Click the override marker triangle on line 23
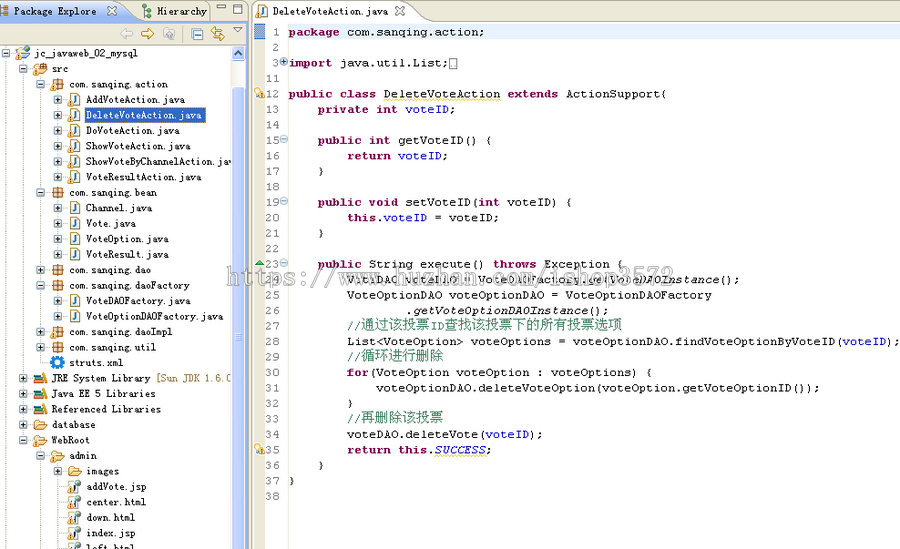Image resolution: width=900 pixels, height=549 pixels. (x=259, y=263)
